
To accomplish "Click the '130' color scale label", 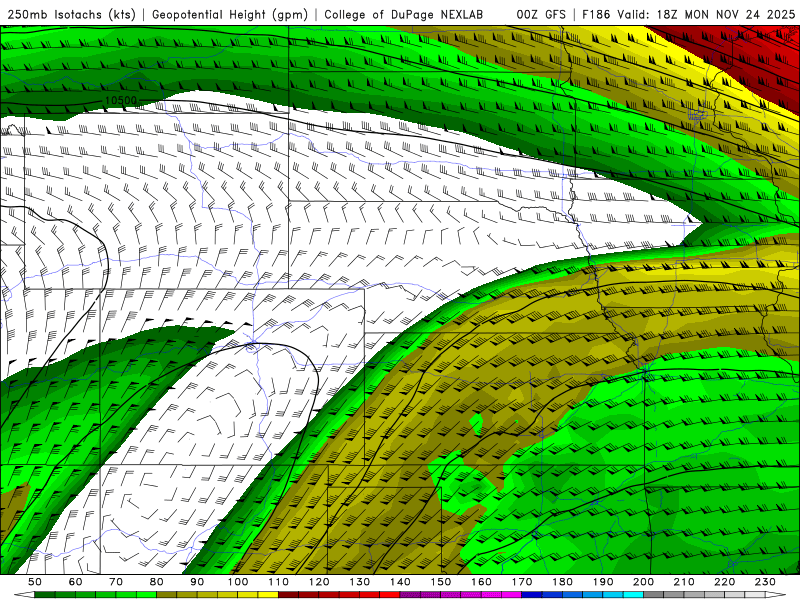I will [x=360, y=582].
